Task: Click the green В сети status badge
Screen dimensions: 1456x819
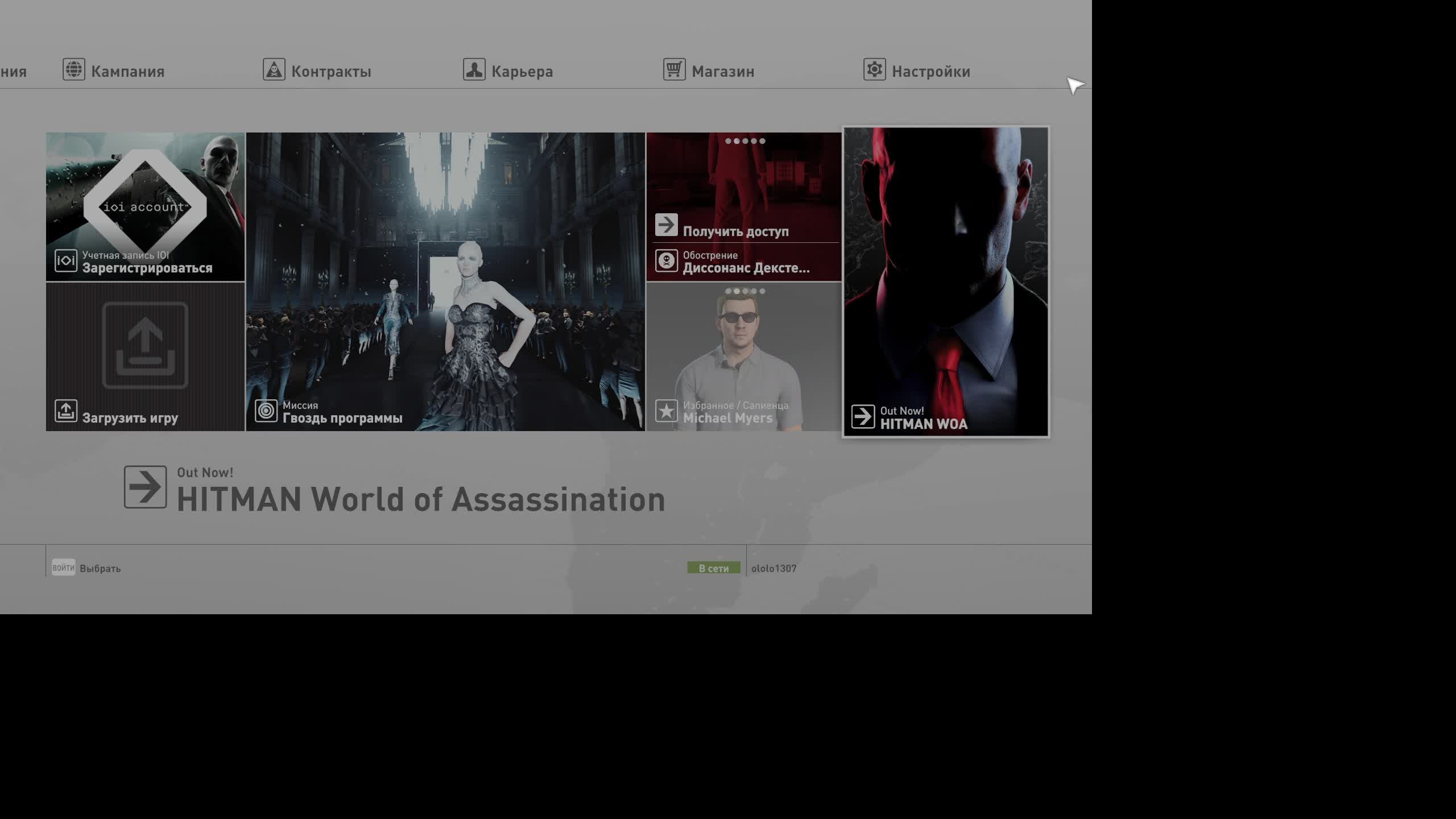Action: [x=713, y=568]
